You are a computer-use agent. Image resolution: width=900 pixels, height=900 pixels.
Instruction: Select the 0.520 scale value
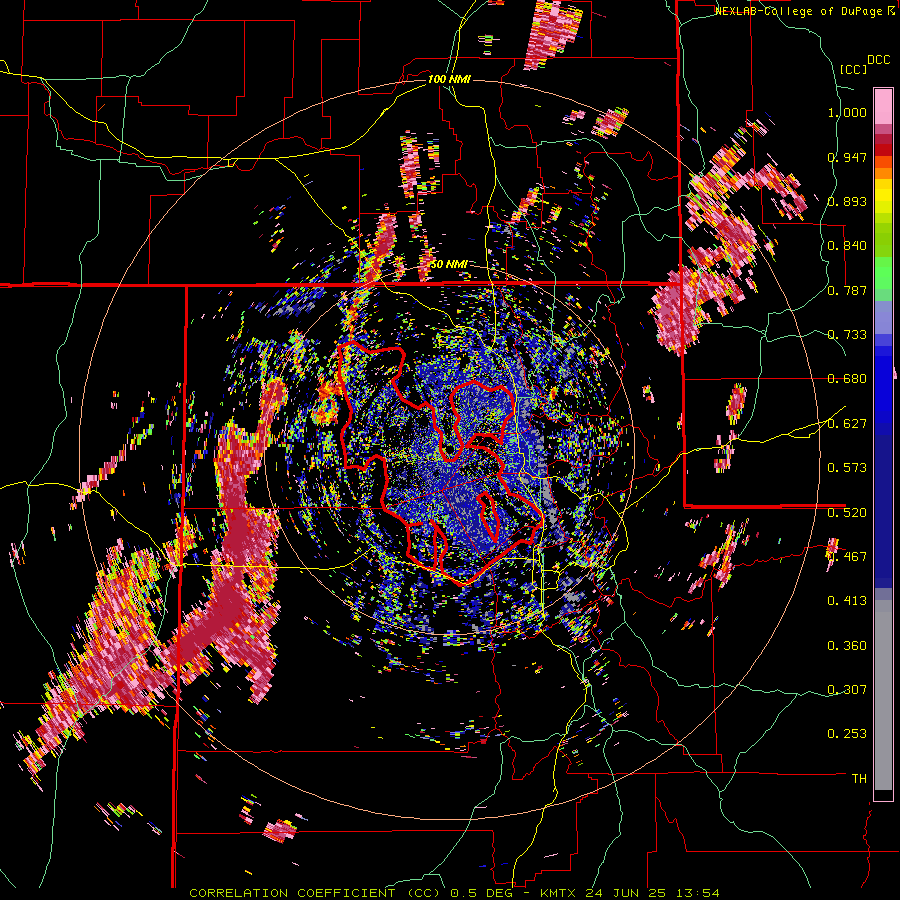pos(847,512)
